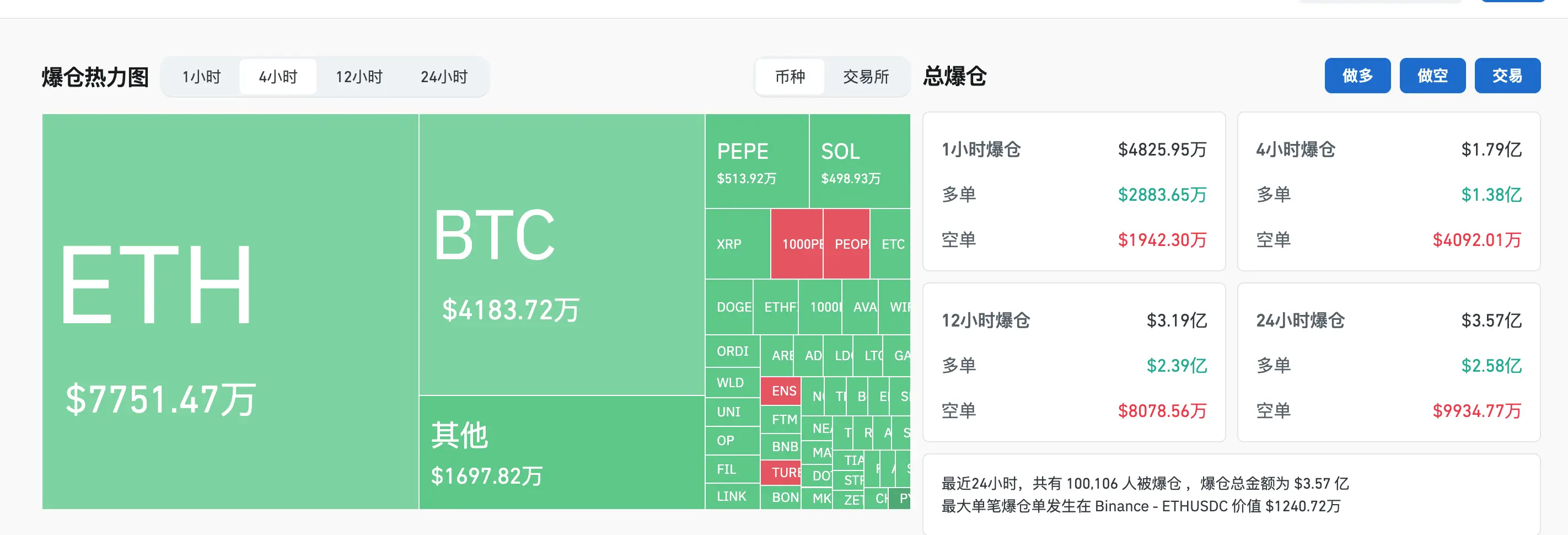The height and width of the screenshot is (535, 1568).
Task: Click the XRP heatmap cell
Action: pos(737,243)
